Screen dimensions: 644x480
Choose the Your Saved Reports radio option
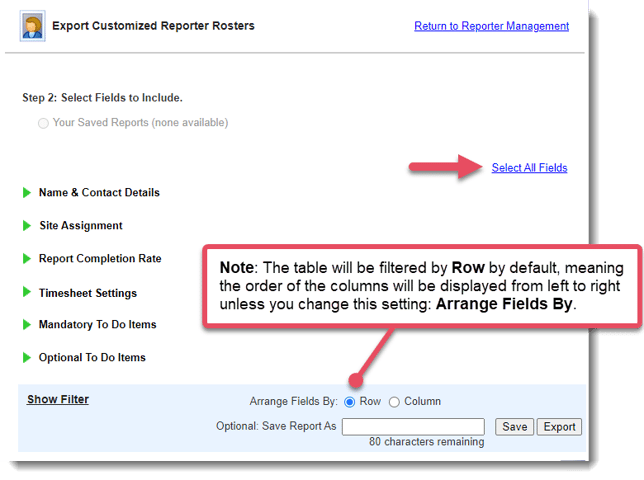pyautogui.click(x=43, y=123)
